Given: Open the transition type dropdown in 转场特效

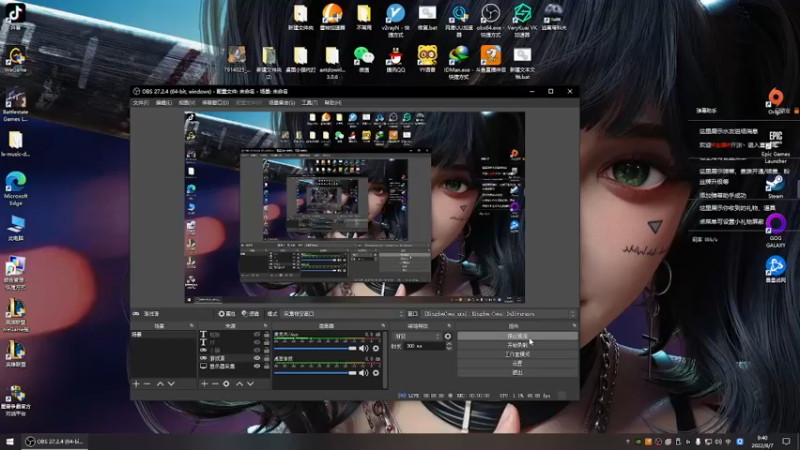Looking at the screenshot, I should point(417,336).
